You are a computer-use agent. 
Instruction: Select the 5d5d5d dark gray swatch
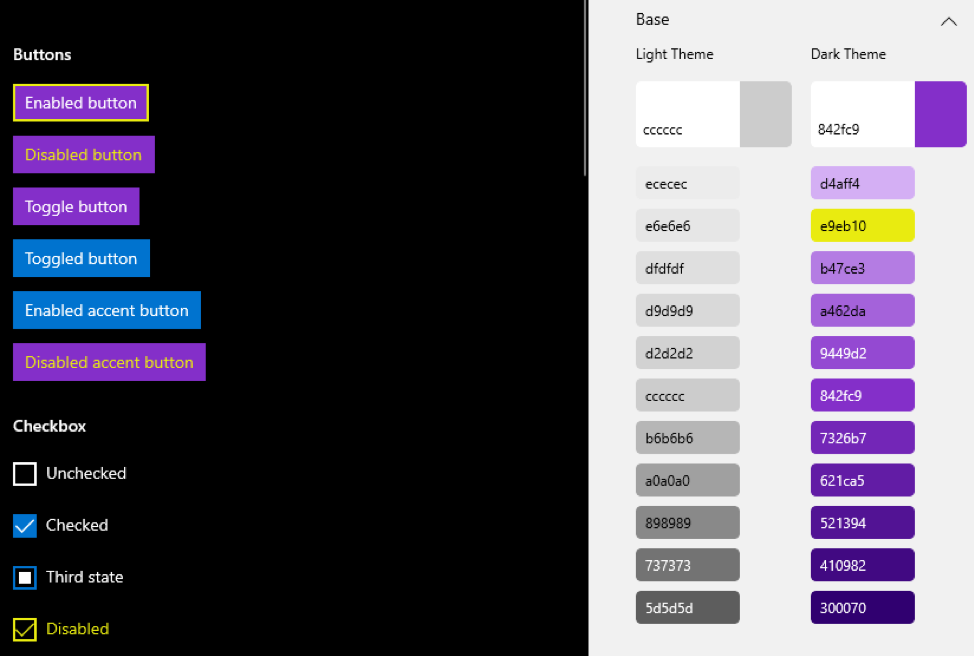688,608
